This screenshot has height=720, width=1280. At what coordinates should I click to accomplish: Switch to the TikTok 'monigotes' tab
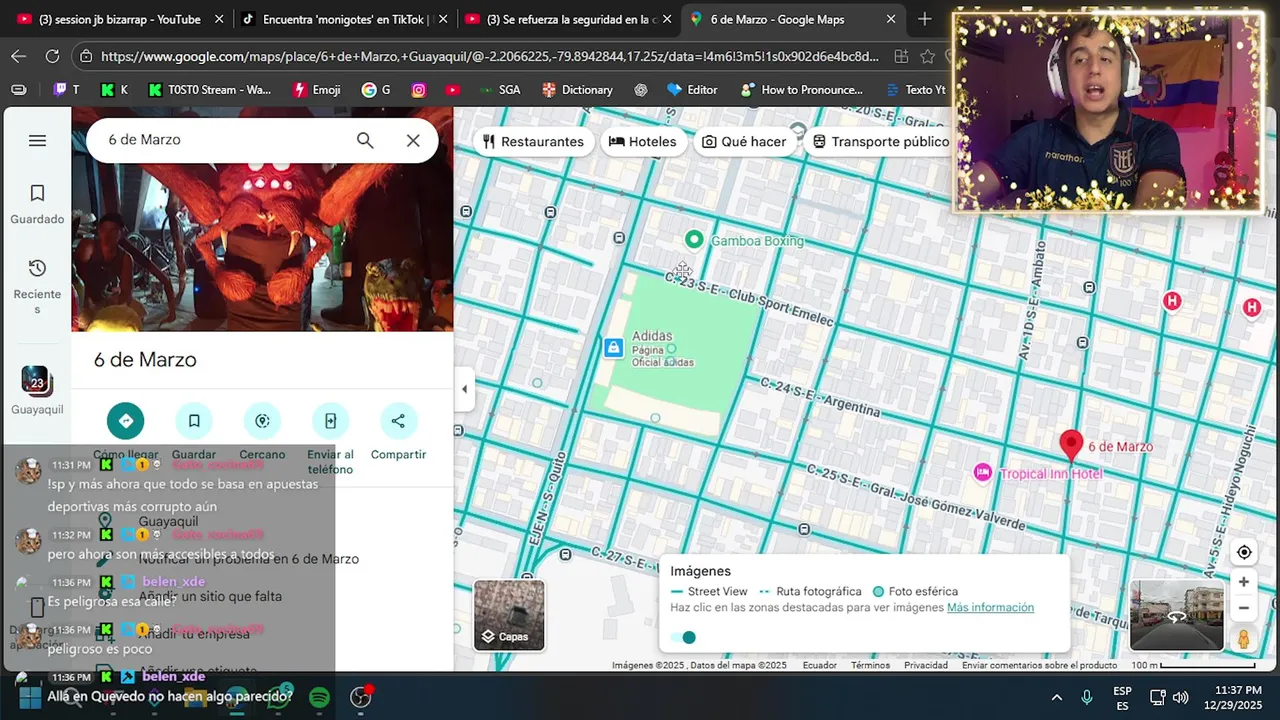point(345,20)
